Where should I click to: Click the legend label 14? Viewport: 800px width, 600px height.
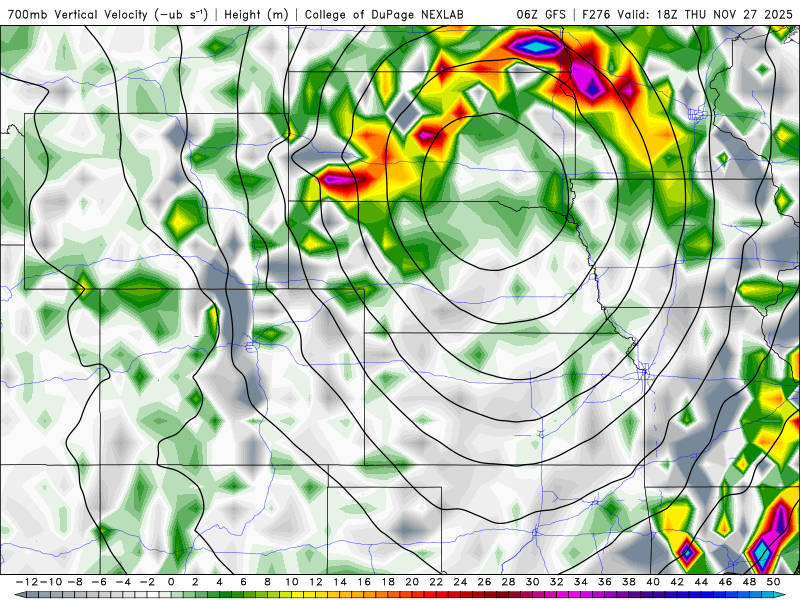(x=340, y=582)
